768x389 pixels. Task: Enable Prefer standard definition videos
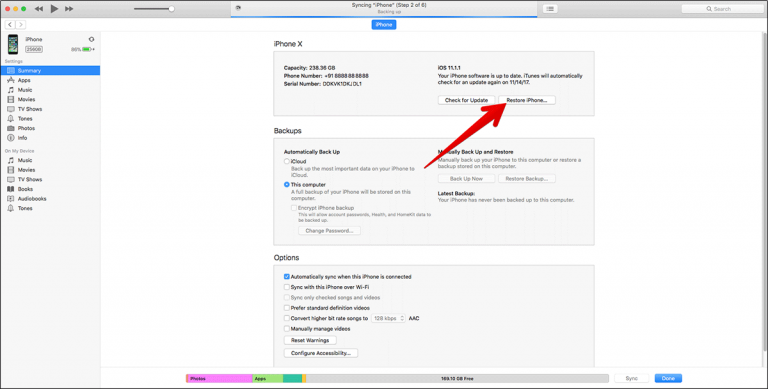tap(287, 308)
